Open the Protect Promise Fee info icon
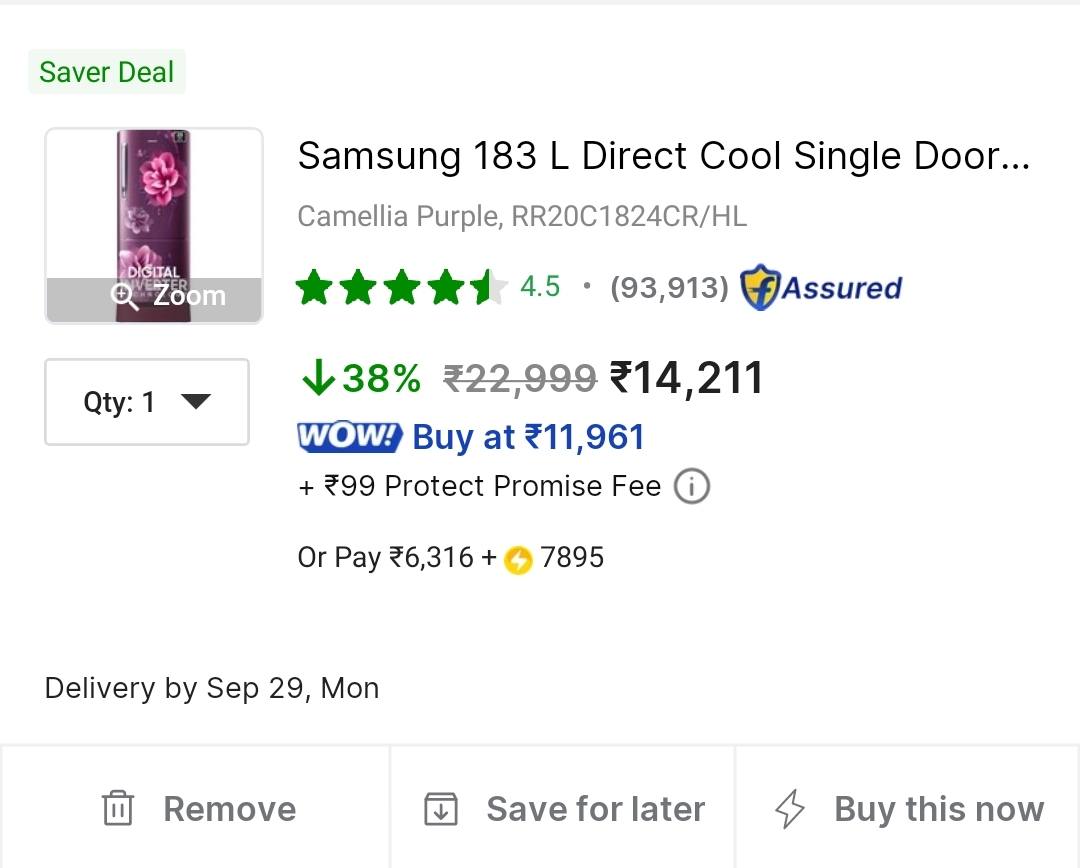This screenshot has height=868, width=1080. [692, 487]
